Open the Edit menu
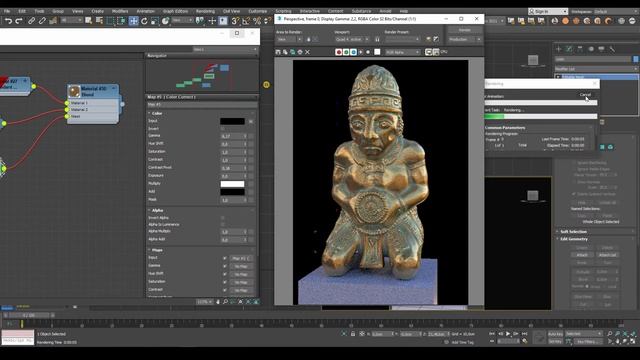This screenshot has width=640, height=360. (22, 11)
